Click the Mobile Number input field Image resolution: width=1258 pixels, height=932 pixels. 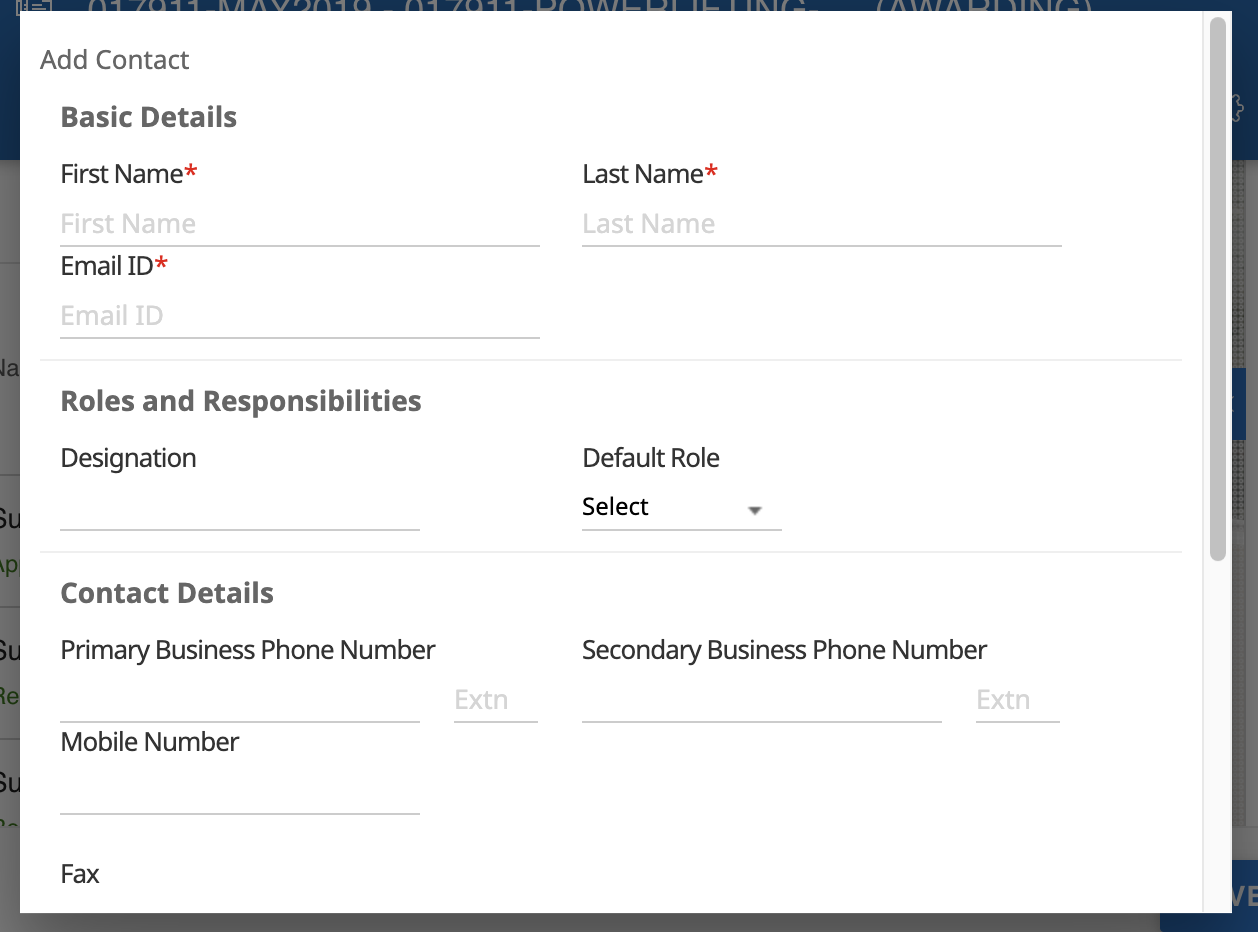point(239,792)
